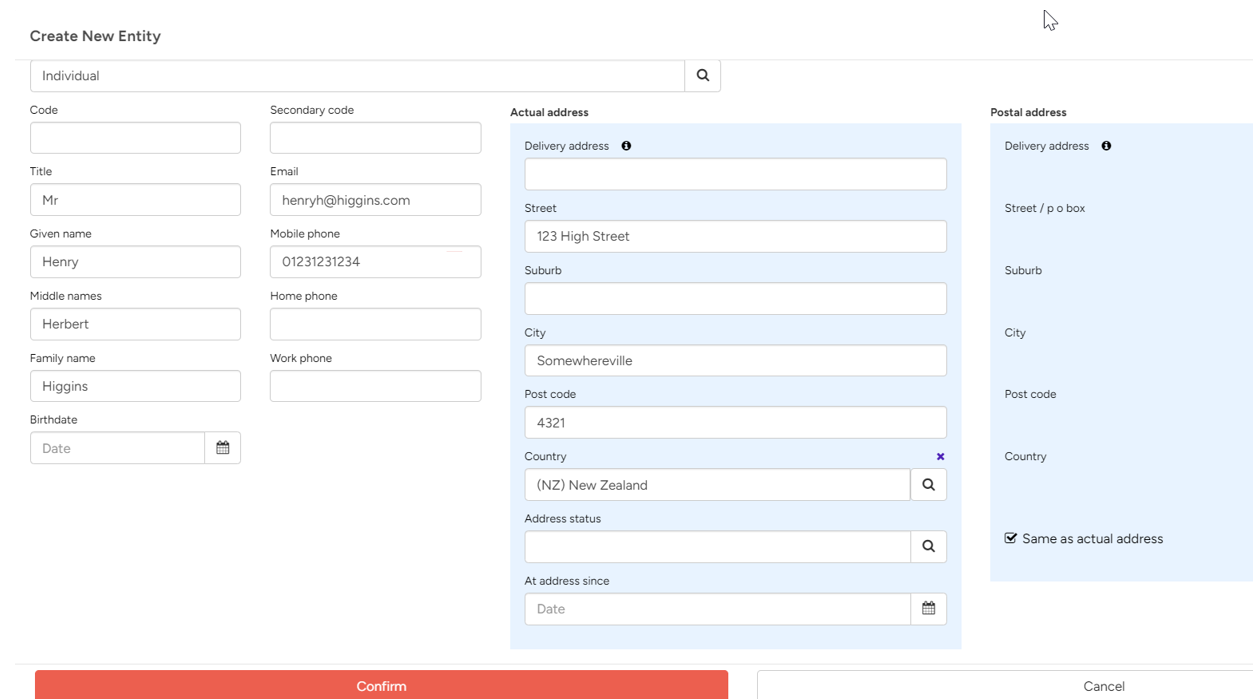Image resolution: width=1253 pixels, height=699 pixels.
Task: Click the Mobile phone field
Action: [x=375, y=262]
